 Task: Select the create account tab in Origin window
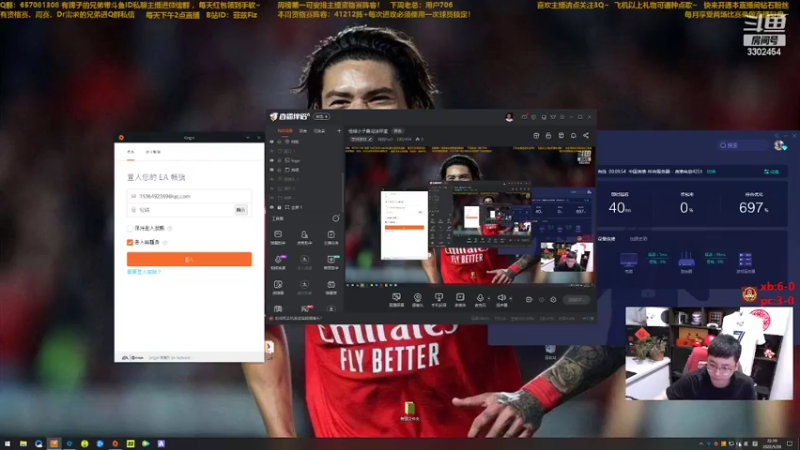[153, 152]
